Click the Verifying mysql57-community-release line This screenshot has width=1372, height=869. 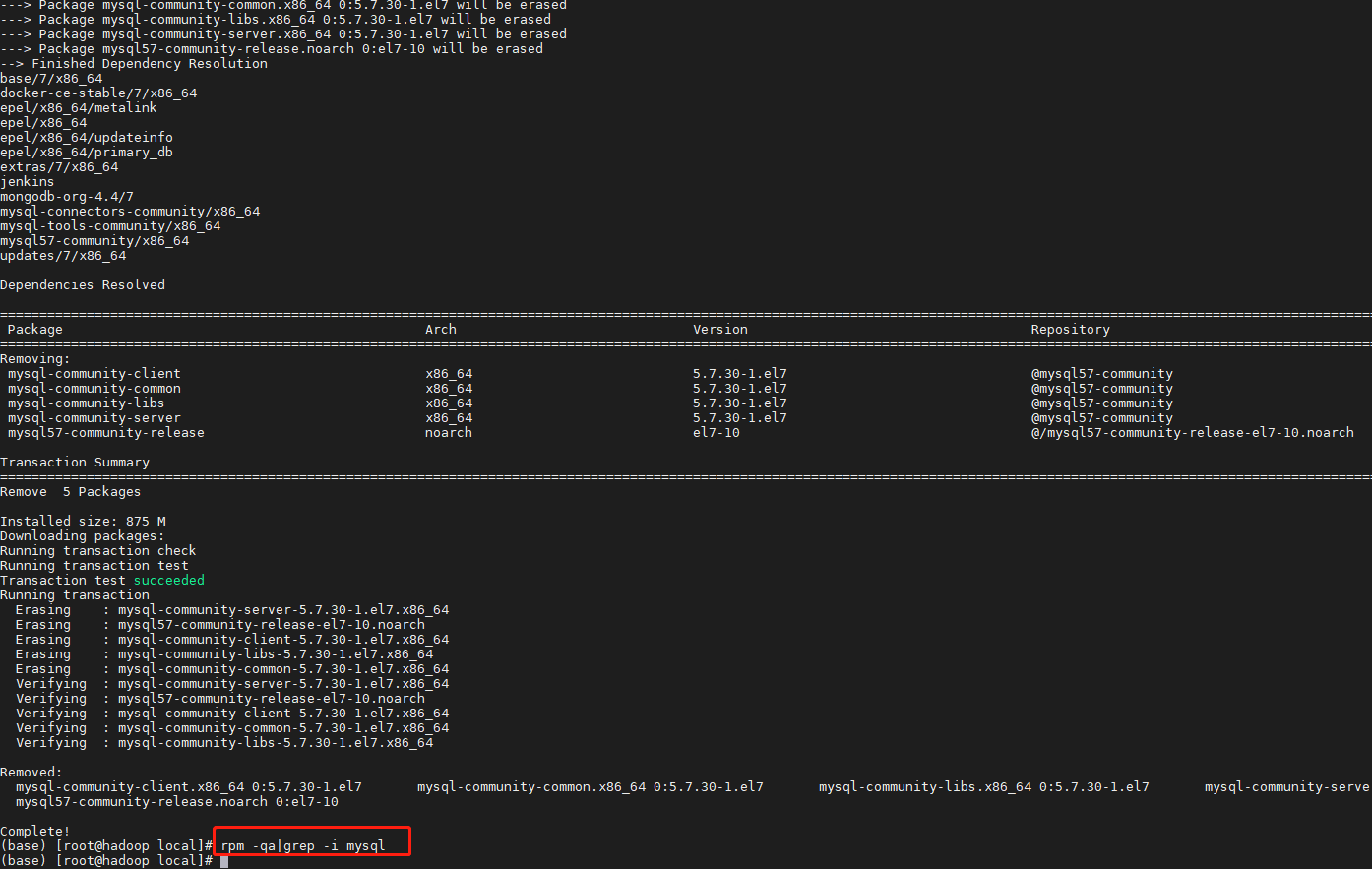click(220, 698)
